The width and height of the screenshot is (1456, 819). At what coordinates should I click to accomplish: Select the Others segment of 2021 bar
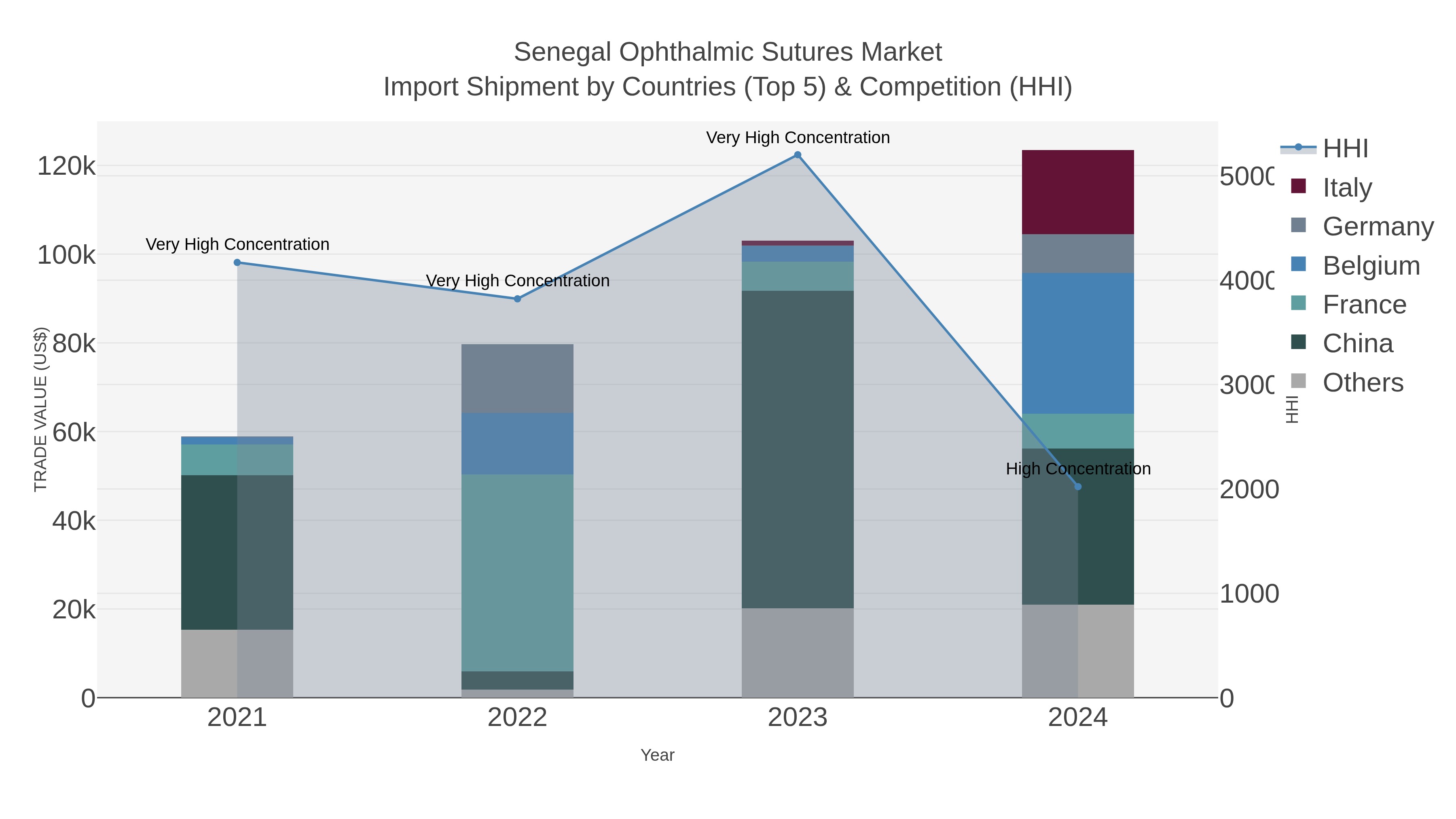(x=237, y=664)
